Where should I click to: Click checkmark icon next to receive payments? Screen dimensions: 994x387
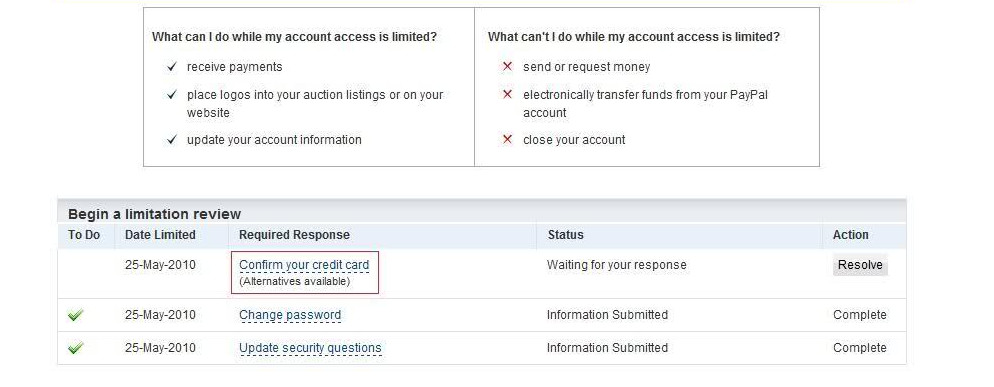pyautogui.click(x=172, y=67)
